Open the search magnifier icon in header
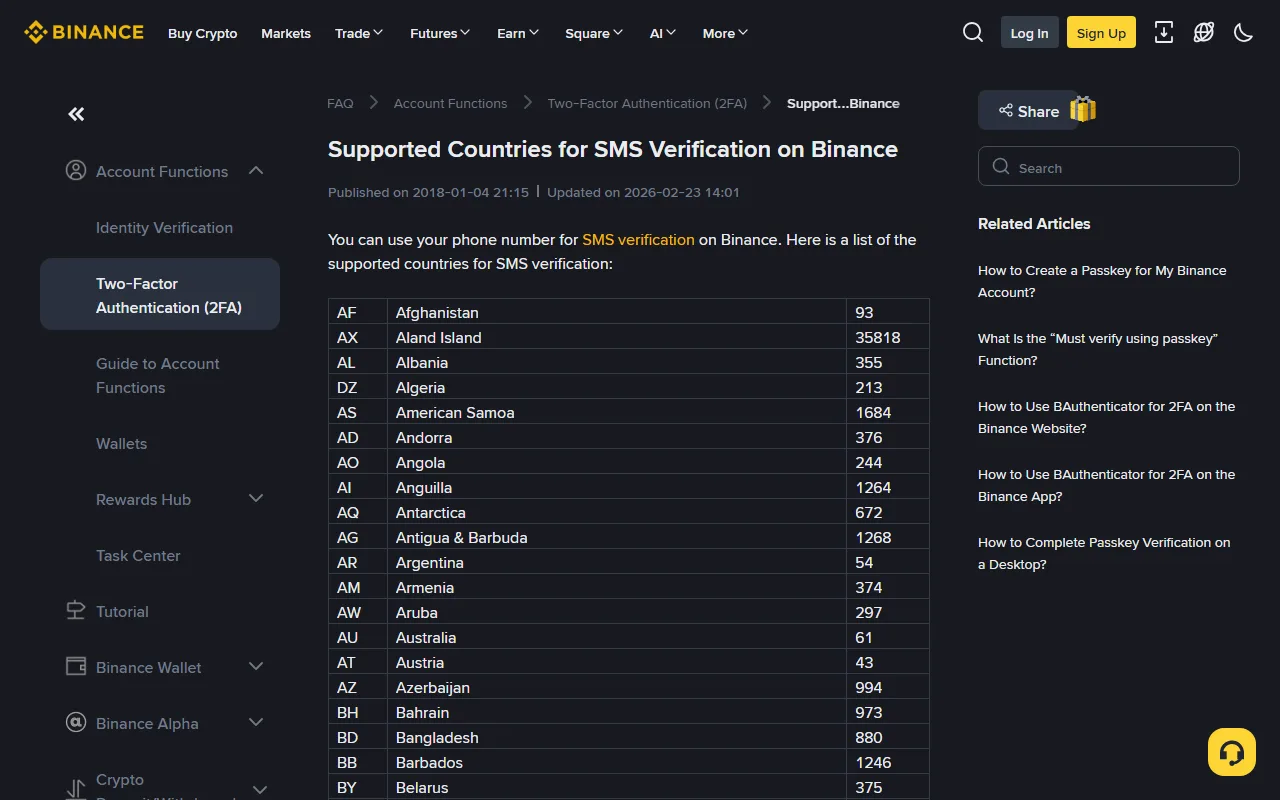Viewport: 1280px width, 800px height. [x=973, y=33]
